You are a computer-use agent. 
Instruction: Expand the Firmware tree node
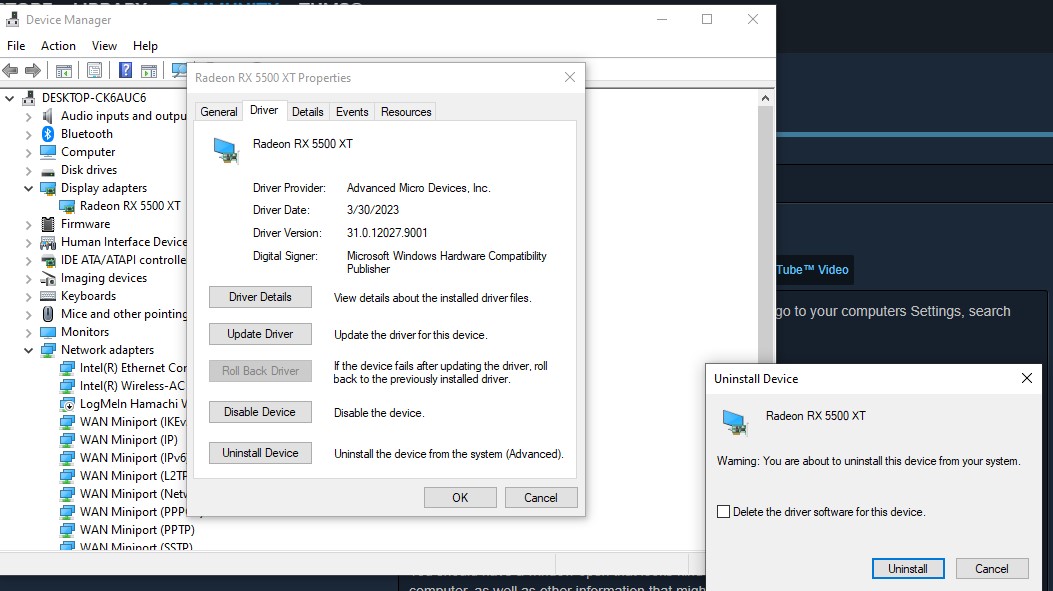tap(28, 224)
